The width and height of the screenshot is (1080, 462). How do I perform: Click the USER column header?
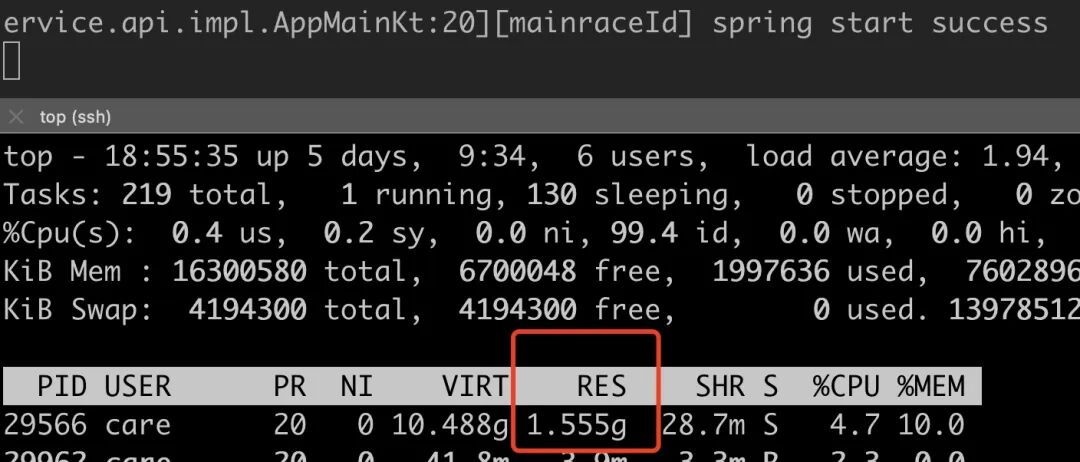point(138,386)
